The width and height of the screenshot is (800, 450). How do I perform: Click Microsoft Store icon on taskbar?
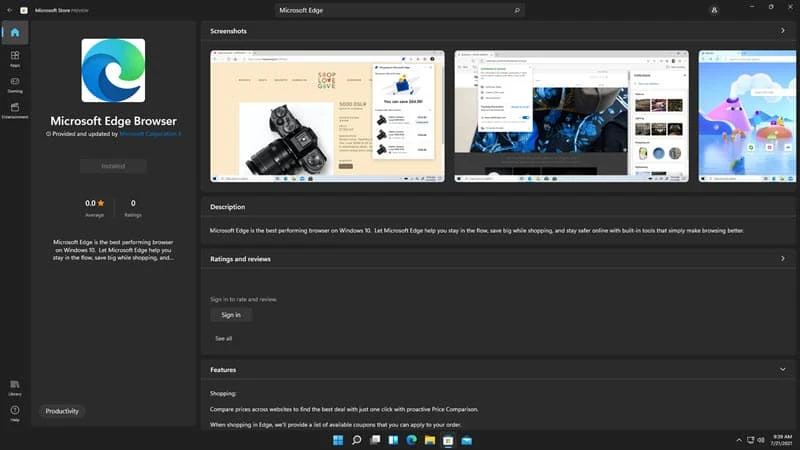click(x=448, y=440)
